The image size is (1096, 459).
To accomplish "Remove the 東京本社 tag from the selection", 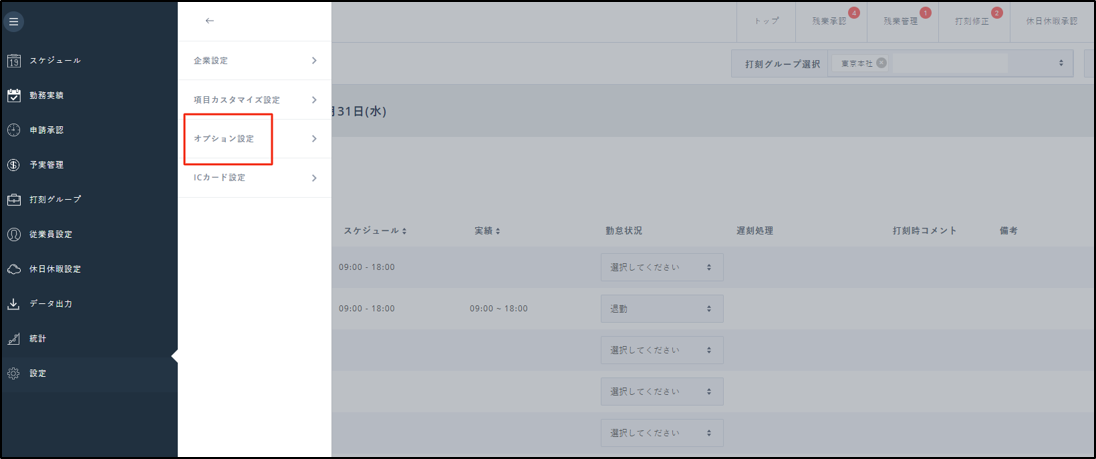I will (x=881, y=63).
